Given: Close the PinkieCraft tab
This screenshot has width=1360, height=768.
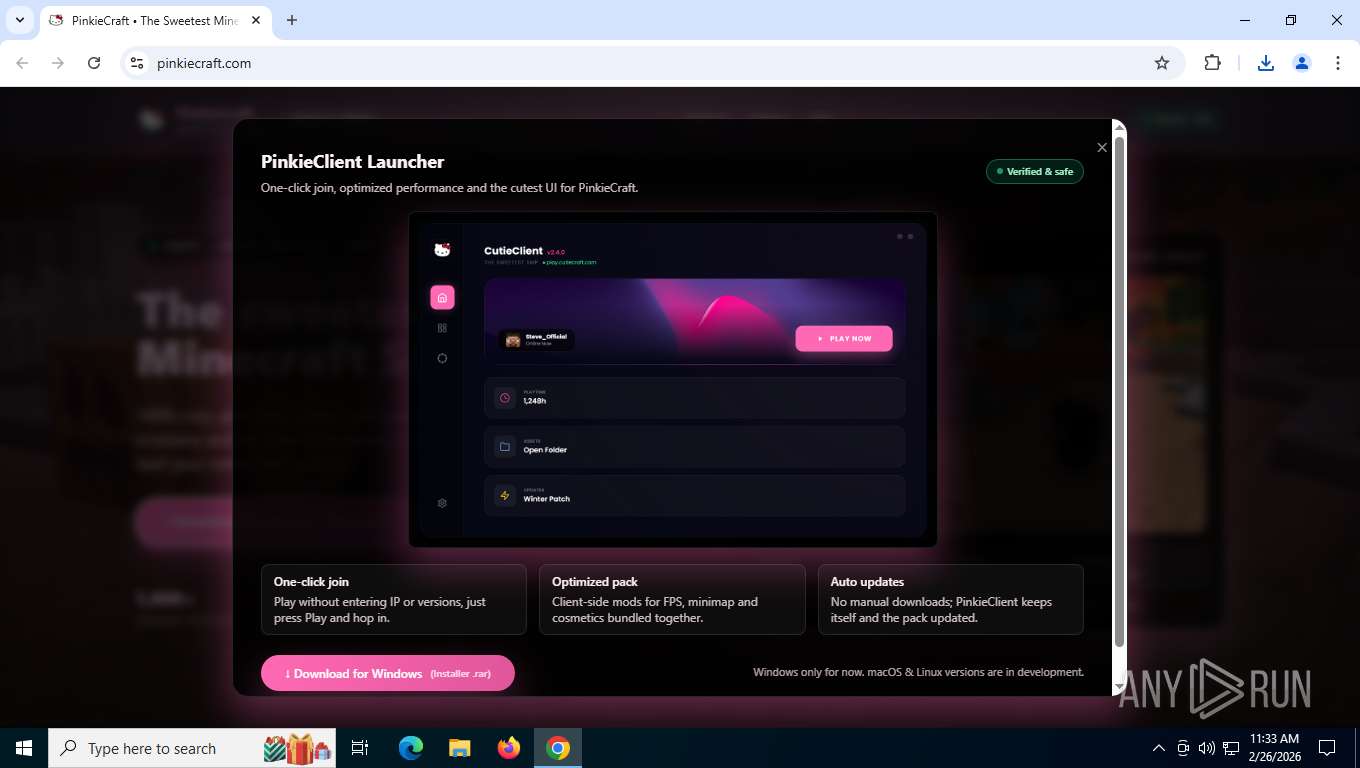Looking at the screenshot, I should click(256, 20).
